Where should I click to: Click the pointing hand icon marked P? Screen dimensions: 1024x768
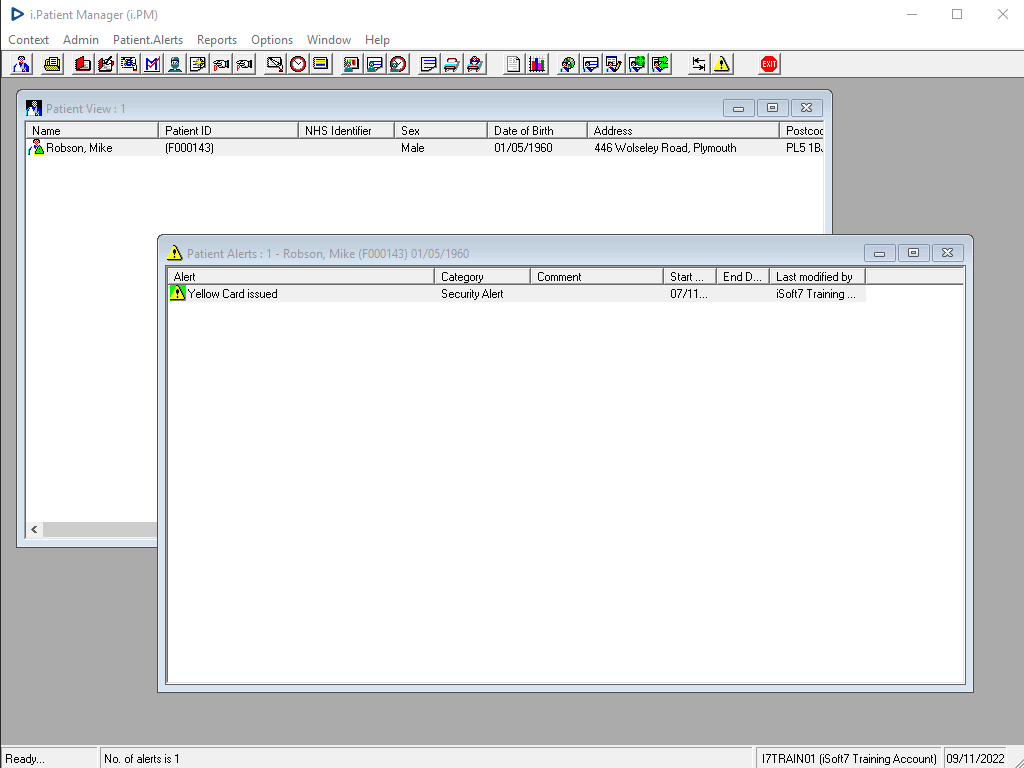pos(244,64)
